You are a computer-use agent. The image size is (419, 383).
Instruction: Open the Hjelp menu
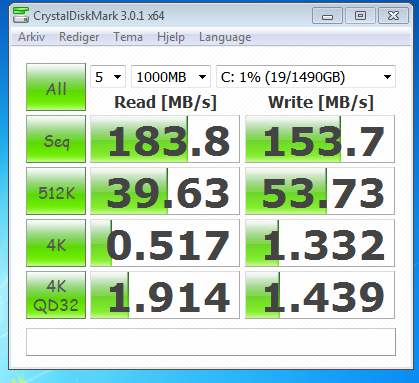[x=171, y=37]
